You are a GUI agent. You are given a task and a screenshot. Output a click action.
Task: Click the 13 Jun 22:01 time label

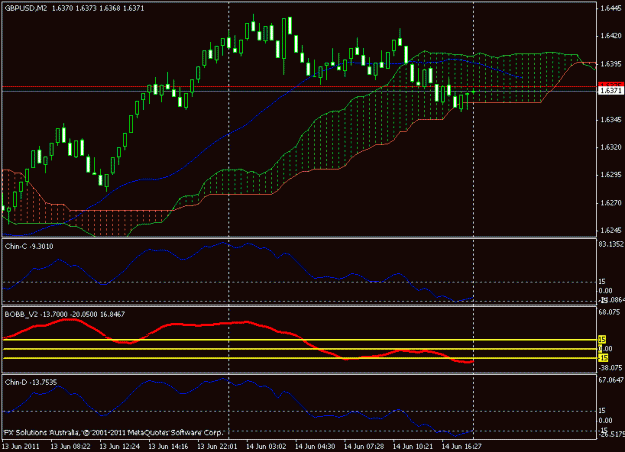pos(218,446)
